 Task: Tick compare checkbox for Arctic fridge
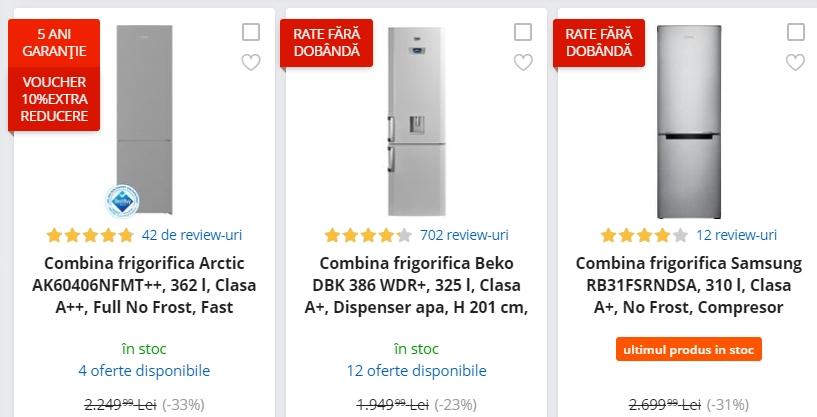point(251,32)
